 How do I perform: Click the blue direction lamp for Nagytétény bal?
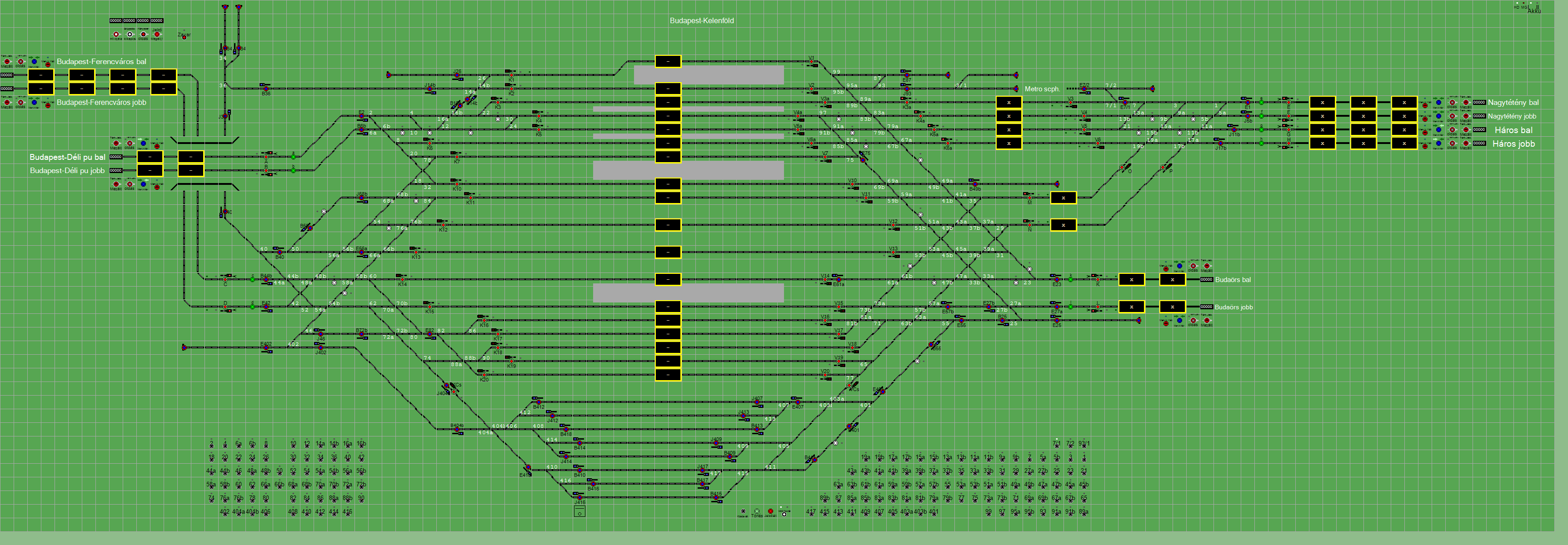(x=1438, y=102)
